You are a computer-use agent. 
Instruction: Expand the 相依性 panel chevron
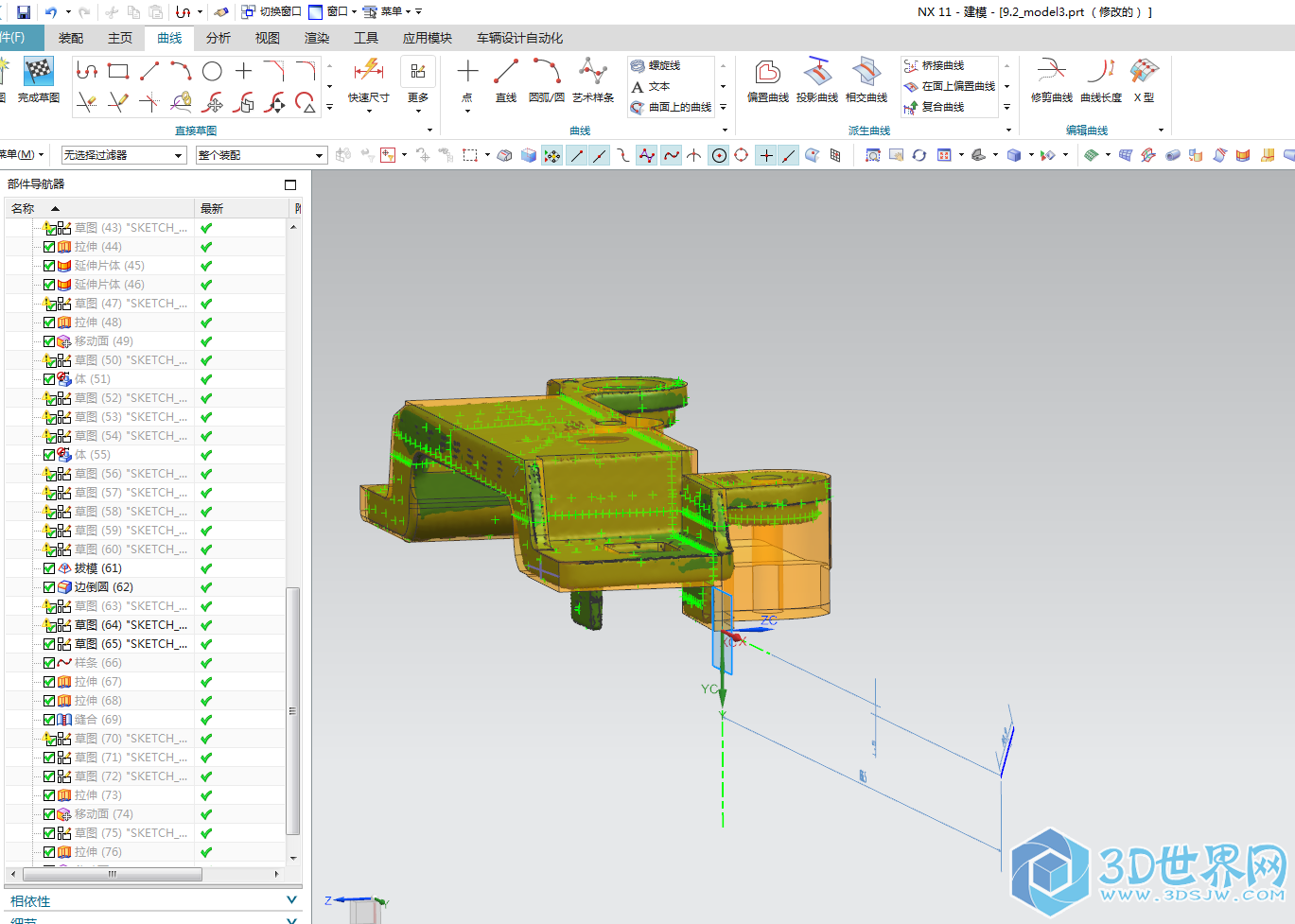pos(291,900)
